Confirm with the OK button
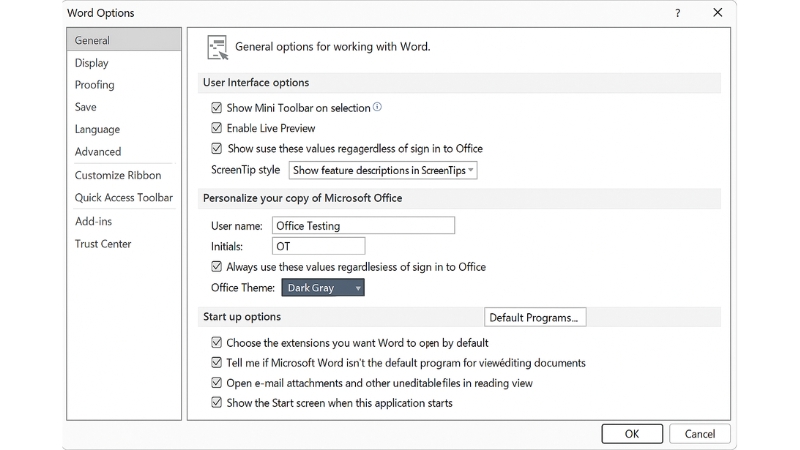 tap(632, 434)
